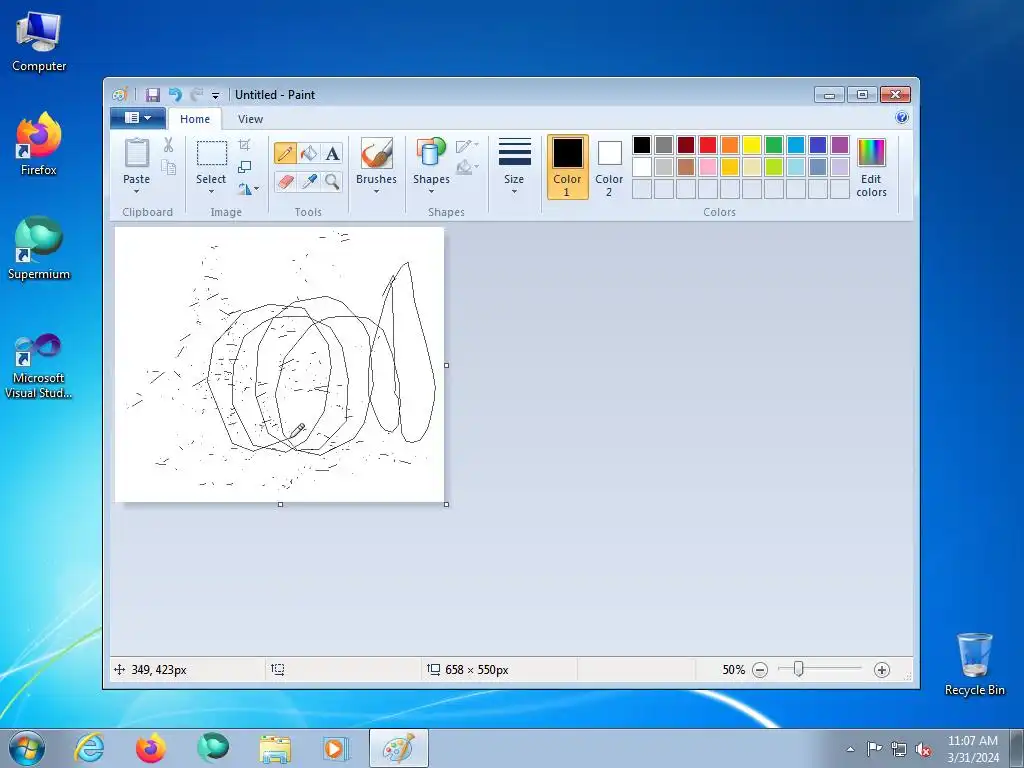Image resolution: width=1024 pixels, height=768 pixels.
Task: Click Zoom out minus button
Action: (x=760, y=669)
